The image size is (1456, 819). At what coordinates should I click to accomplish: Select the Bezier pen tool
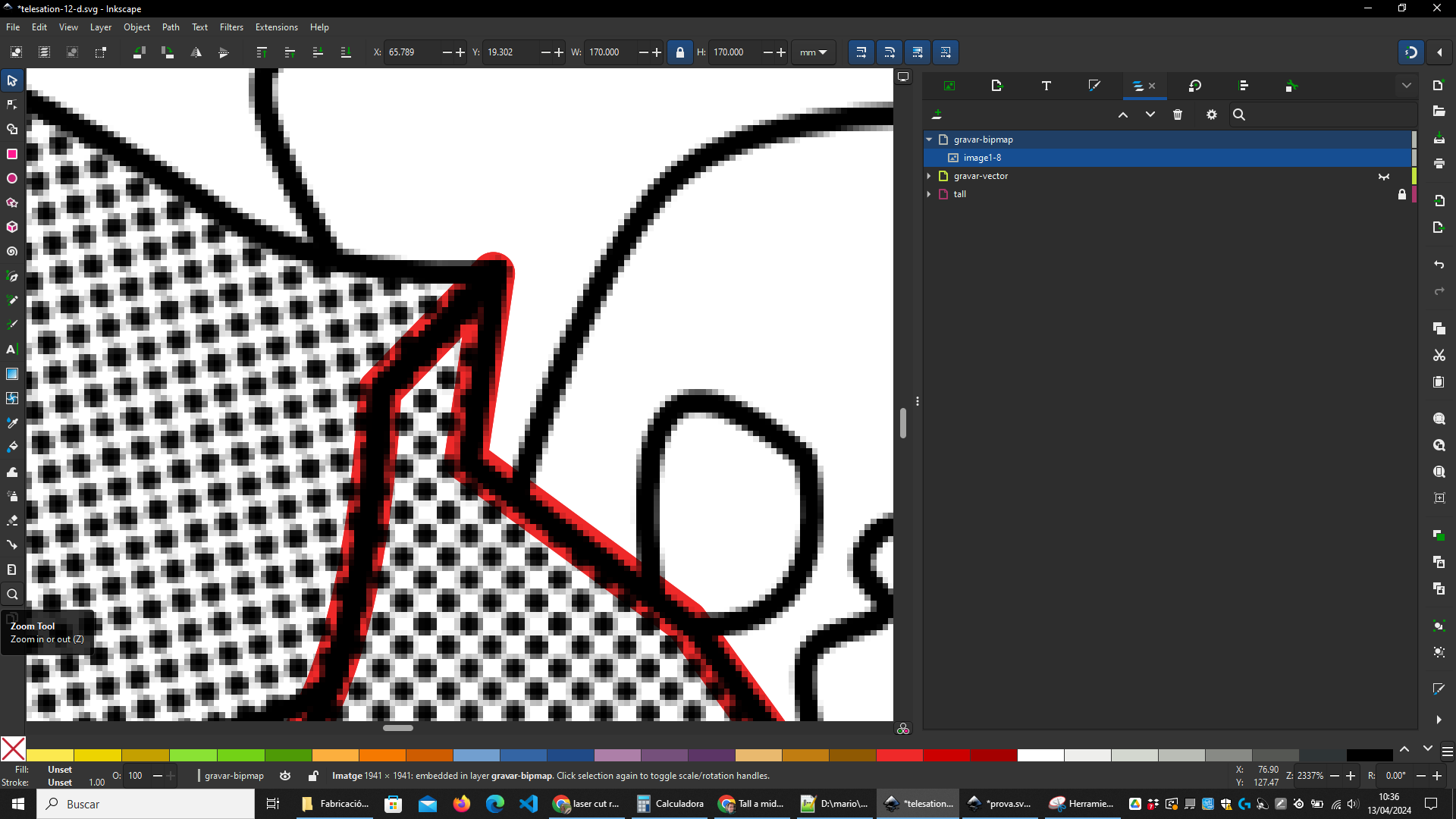tap(13, 276)
